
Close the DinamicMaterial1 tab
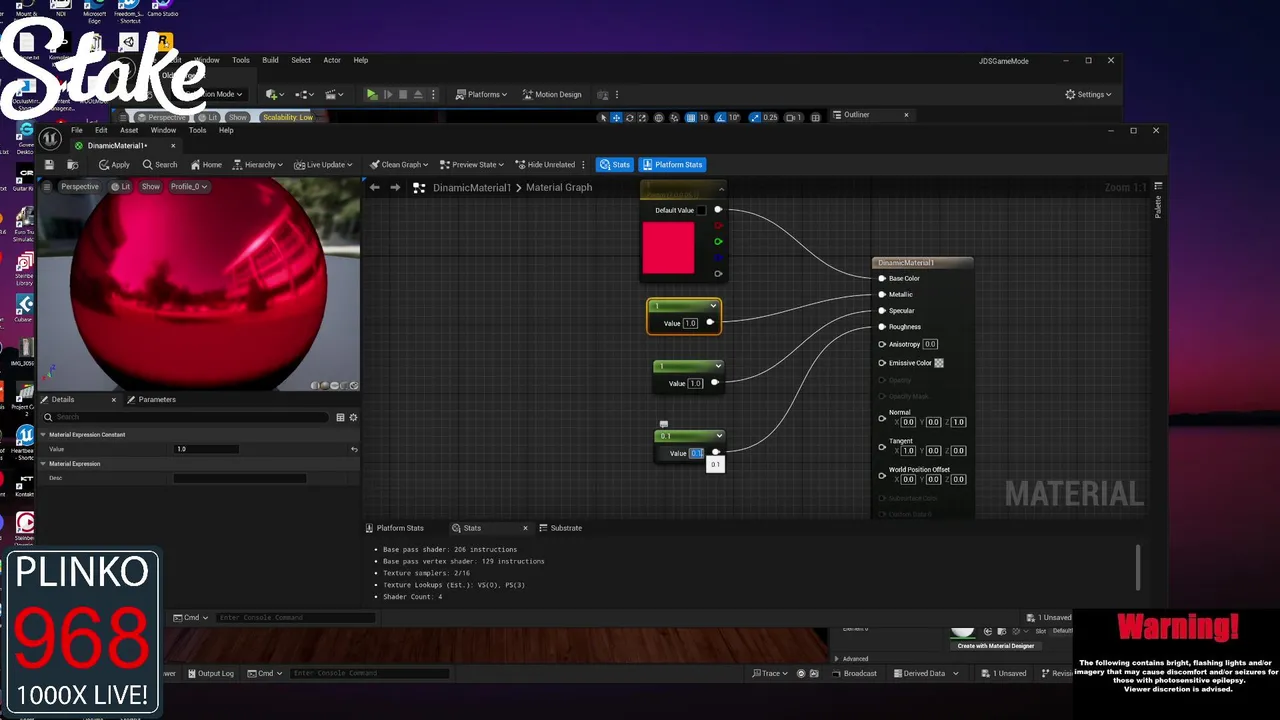172,146
